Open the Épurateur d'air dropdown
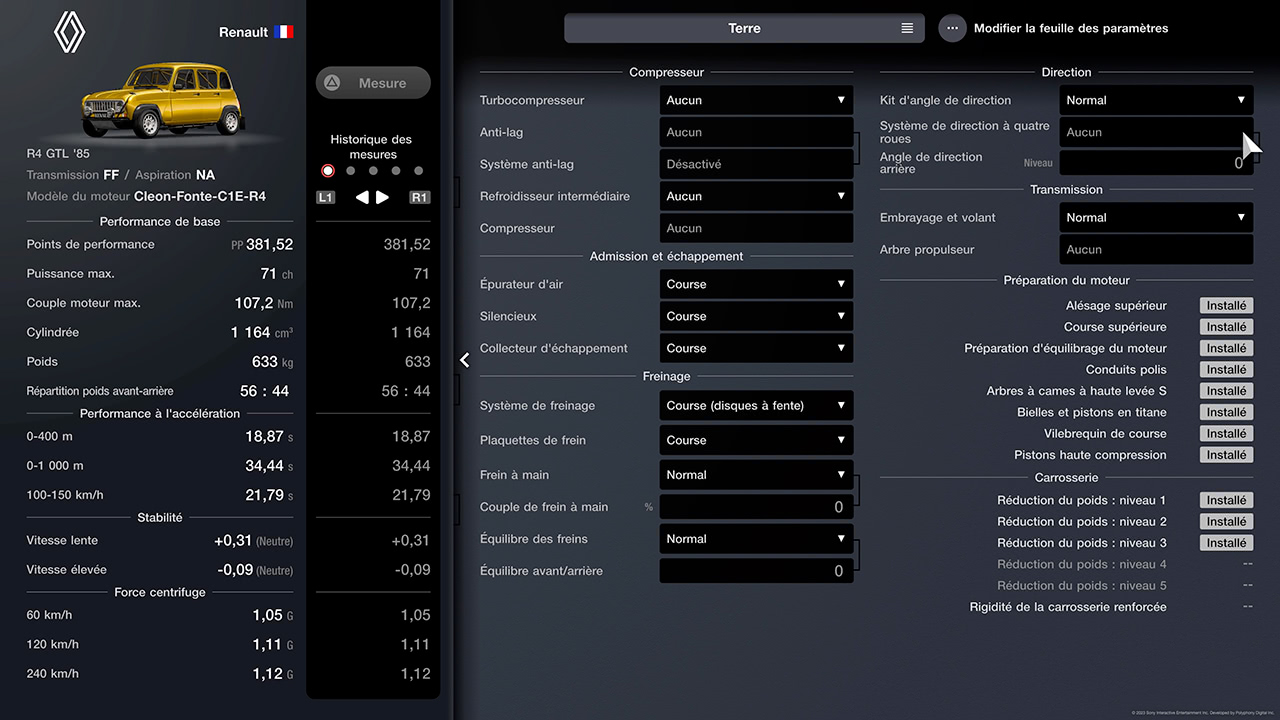Viewport: 1280px width, 720px height. 756,284
